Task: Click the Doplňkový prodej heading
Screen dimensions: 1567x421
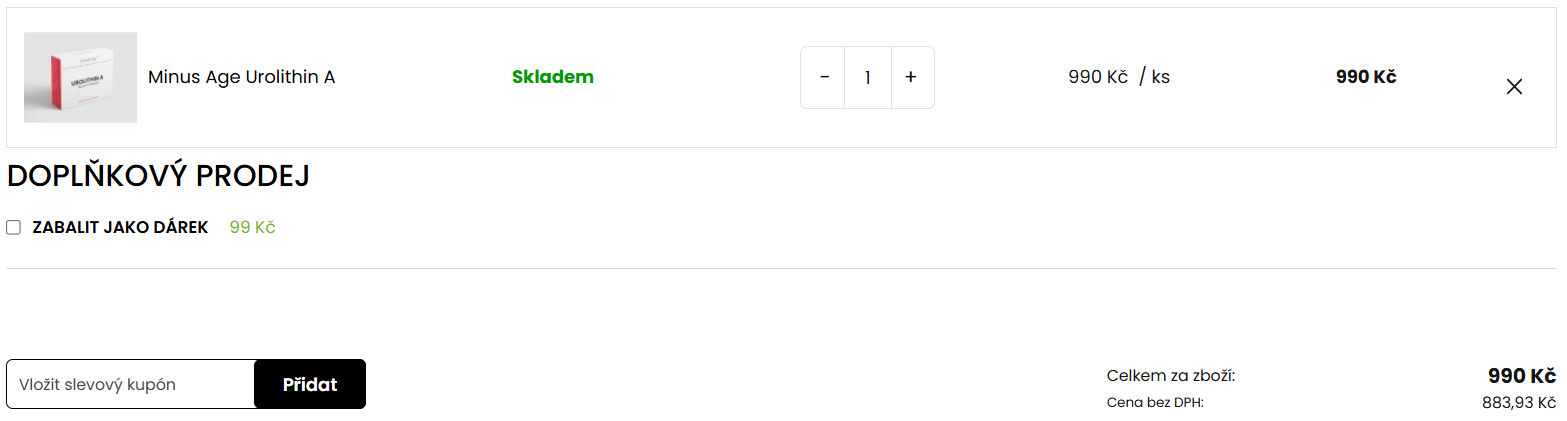Action: [x=158, y=176]
